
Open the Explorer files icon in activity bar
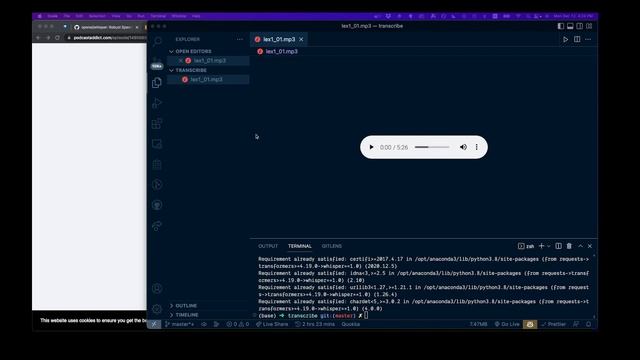[x=157, y=83]
